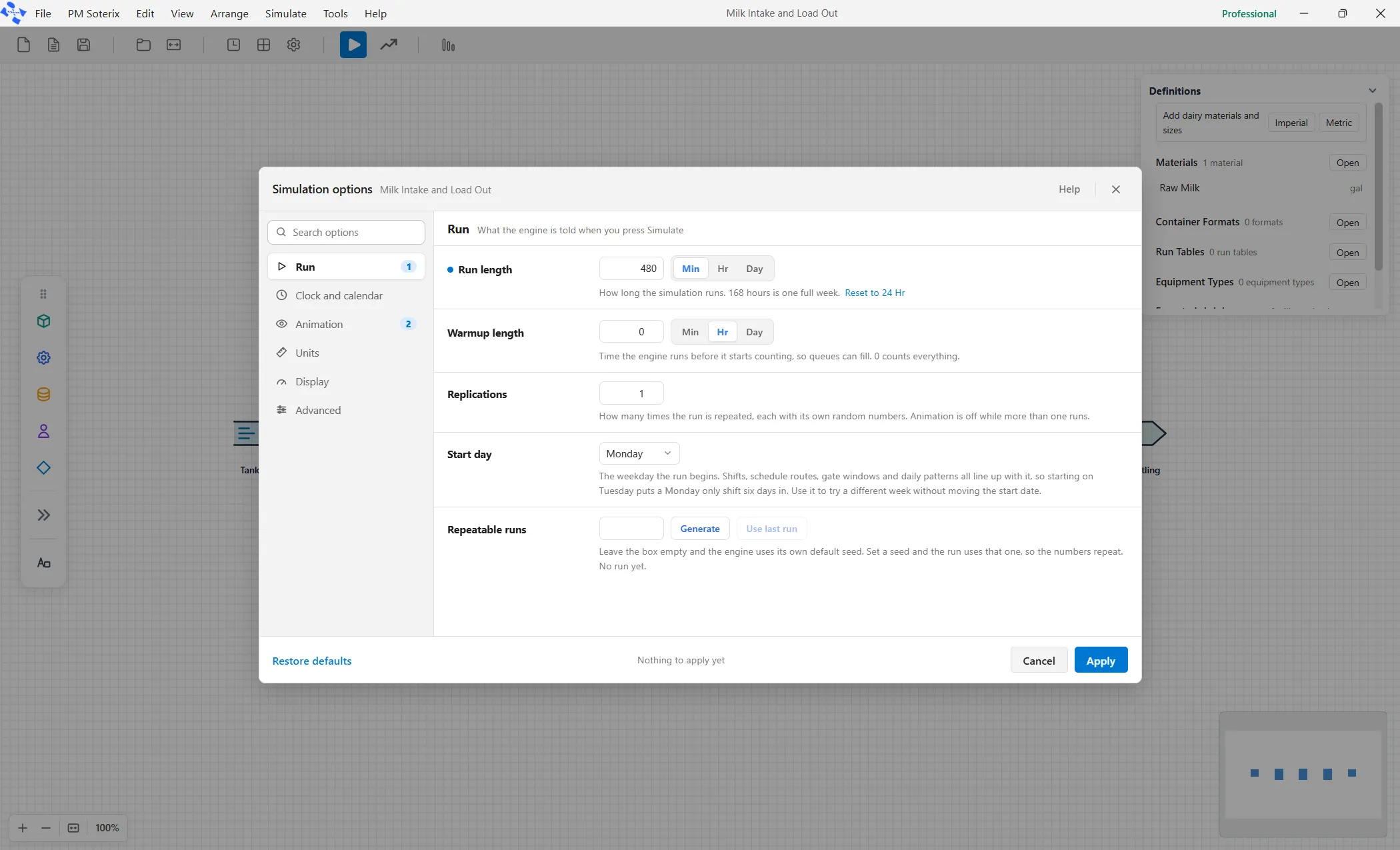The height and width of the screenshot is (850, 1400).
Task: Close the Simulation options dialog
Action: (1116, 189)
